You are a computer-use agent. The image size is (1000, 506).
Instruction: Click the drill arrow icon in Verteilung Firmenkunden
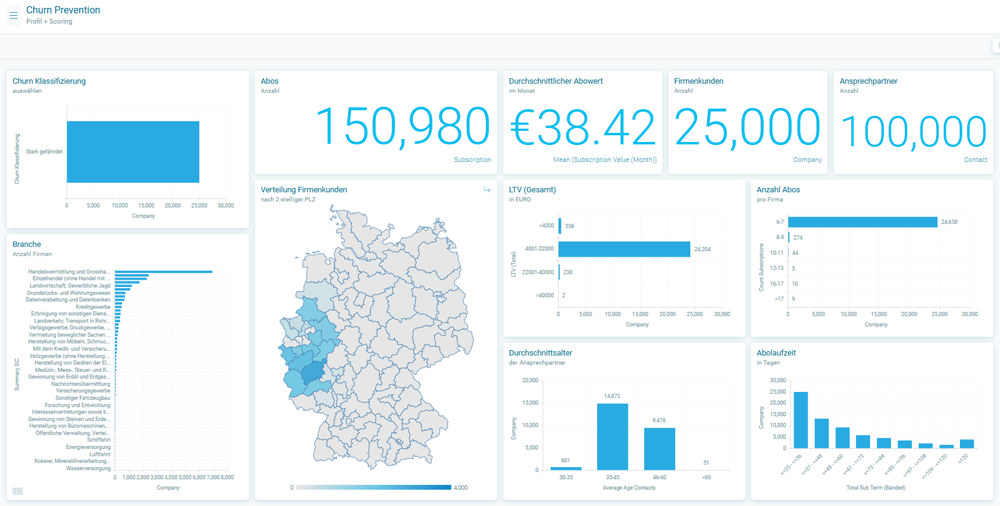pyautogui.click(x=487, y=190)
